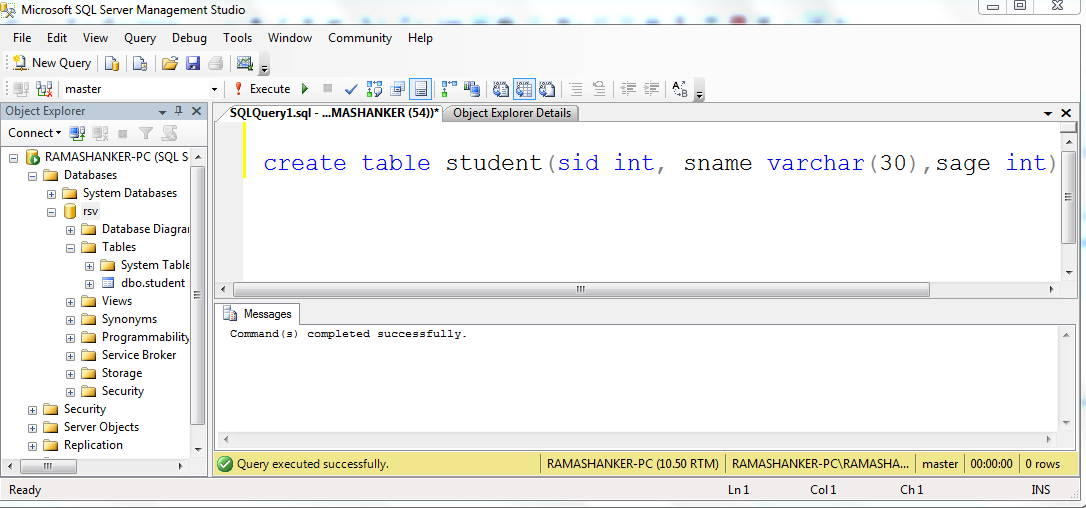This screenshot has width=1086, height=508.
Task: Expand the dbo.student table node
Action: pyautogui.click(x=89, y=283)
